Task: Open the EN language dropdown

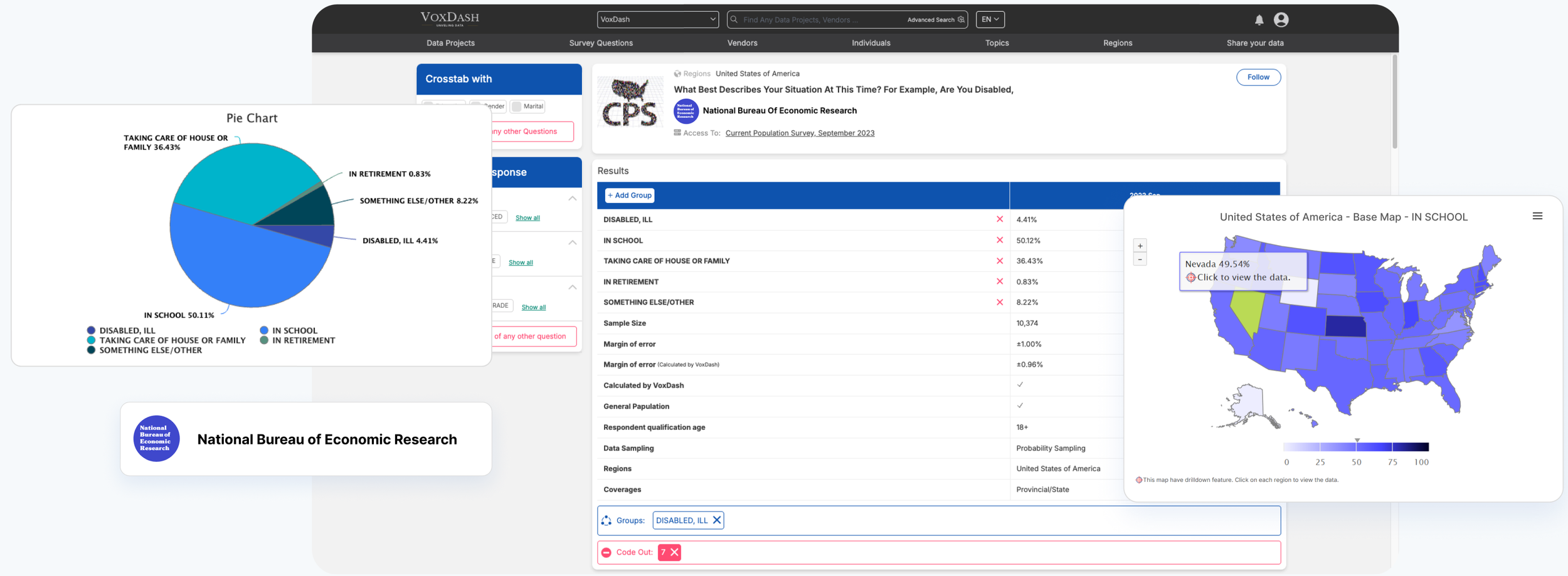Action: (x=990, y=19)
